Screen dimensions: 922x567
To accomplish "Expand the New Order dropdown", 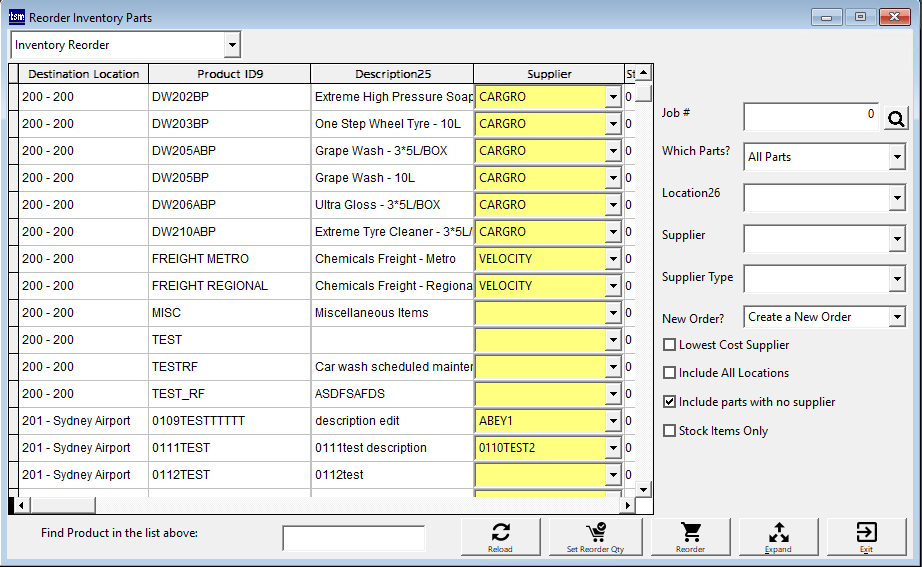I will (896, 318).
